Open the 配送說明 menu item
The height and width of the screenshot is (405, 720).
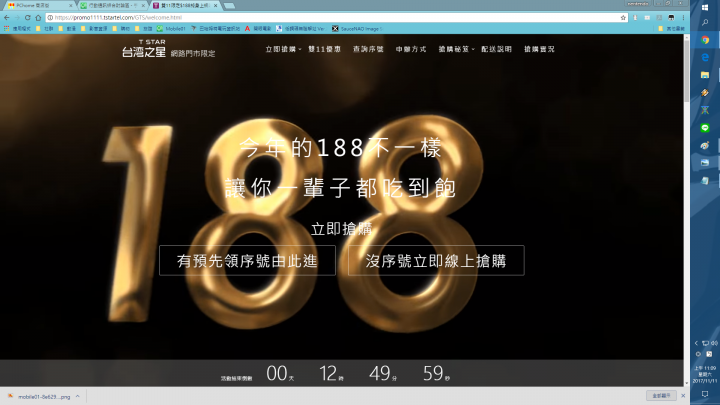click(x=496, y=49)
